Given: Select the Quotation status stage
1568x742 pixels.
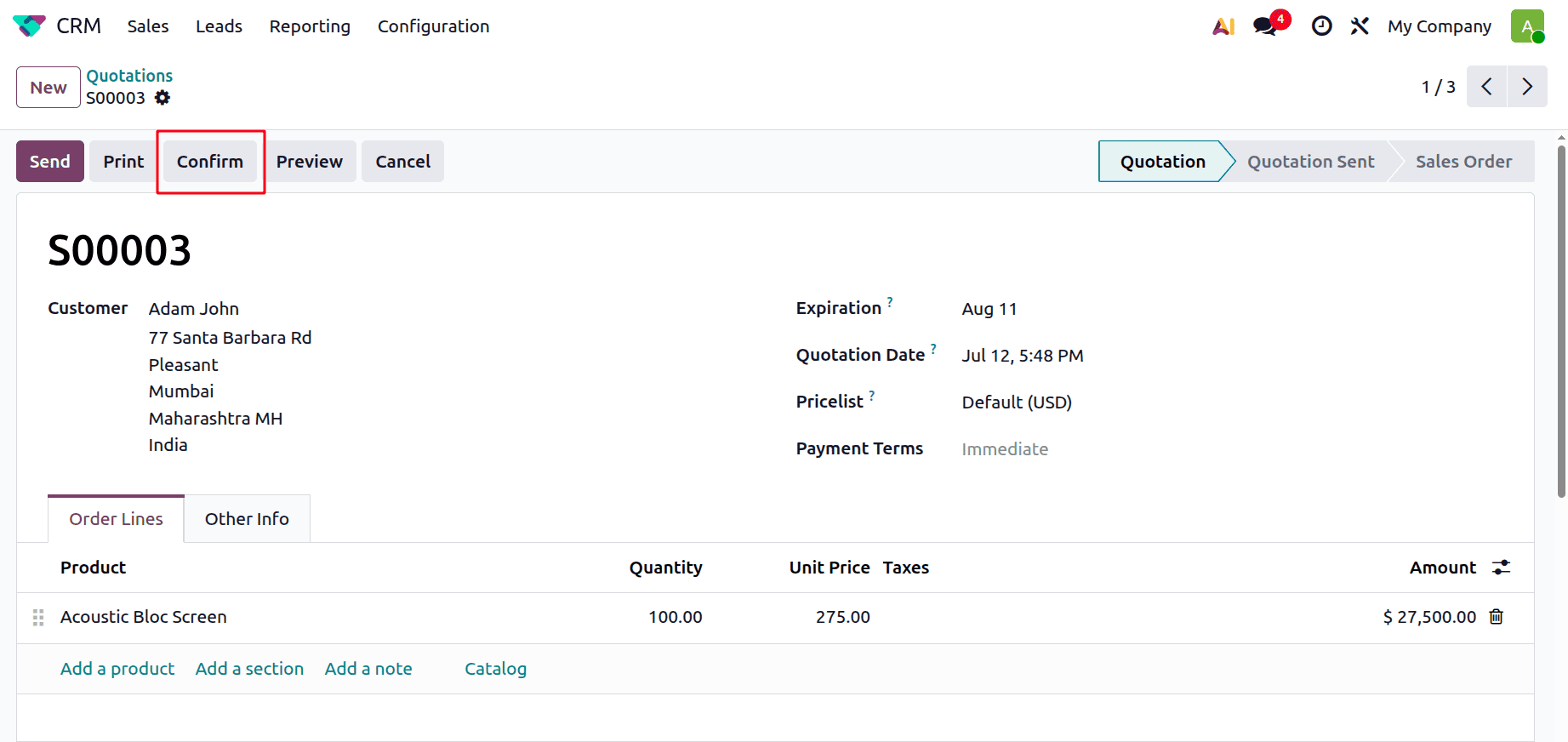Looking at the screenshot, I should 1162,162.
